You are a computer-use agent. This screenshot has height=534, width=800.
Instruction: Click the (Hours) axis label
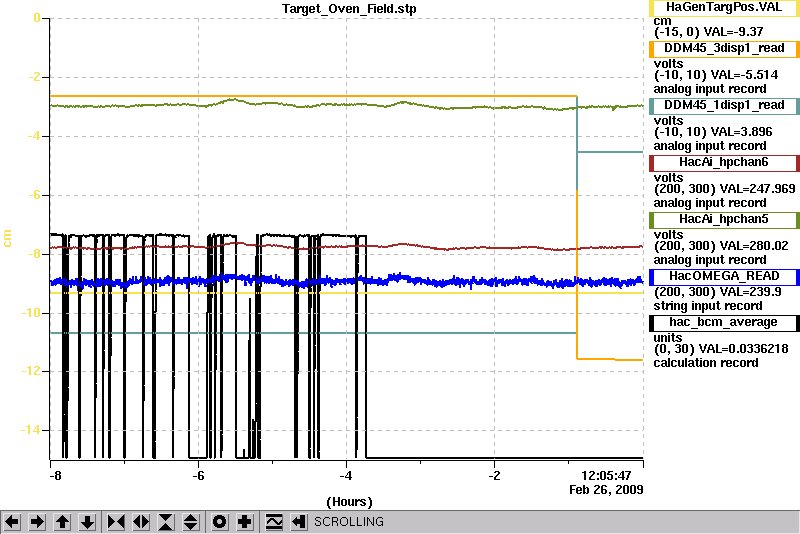coord(349,502)
